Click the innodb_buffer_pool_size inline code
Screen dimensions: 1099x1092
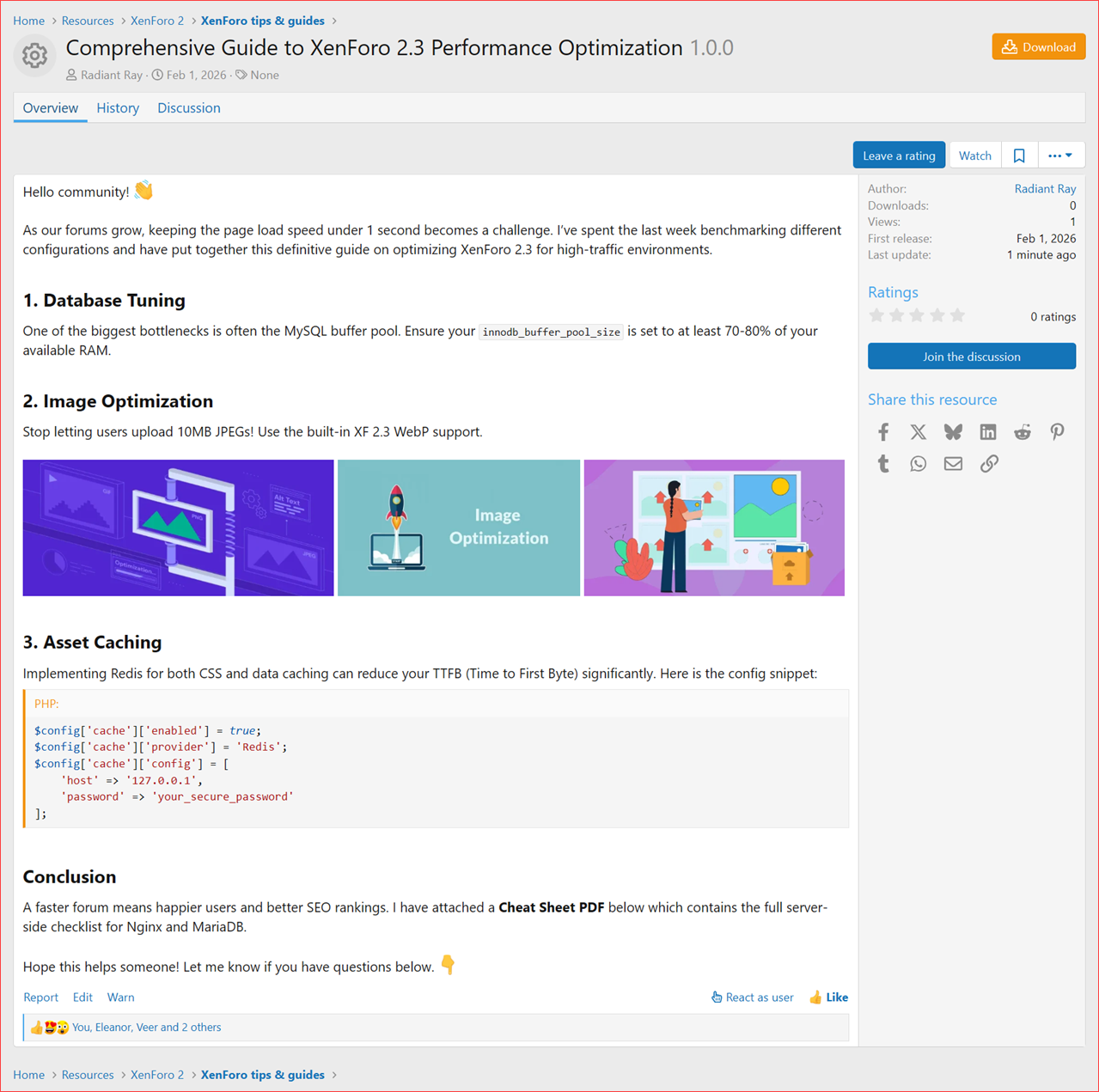tap(552, 332)
